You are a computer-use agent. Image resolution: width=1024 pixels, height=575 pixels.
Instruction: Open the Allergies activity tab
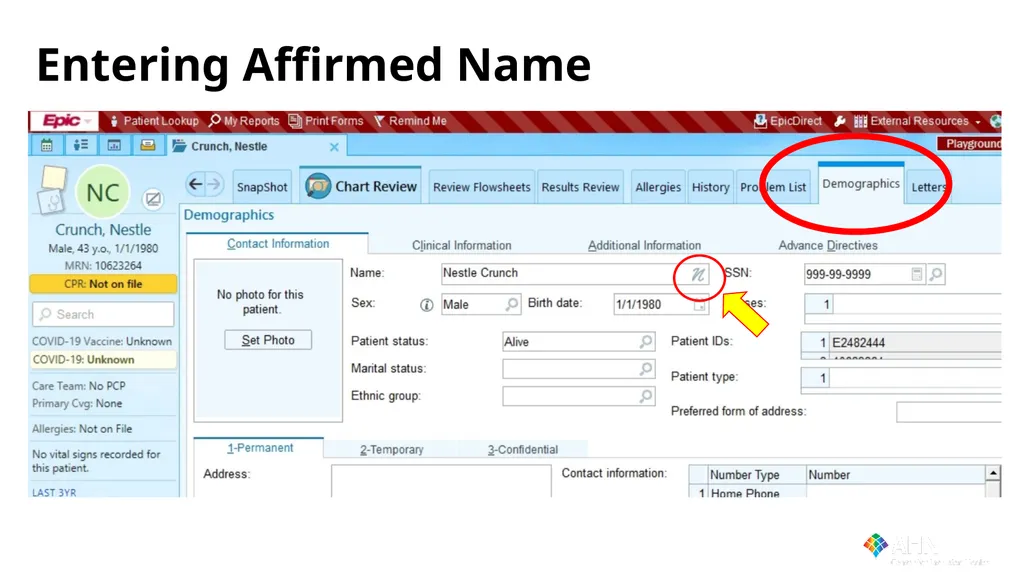pyautogui.click(x=658, y=187)
